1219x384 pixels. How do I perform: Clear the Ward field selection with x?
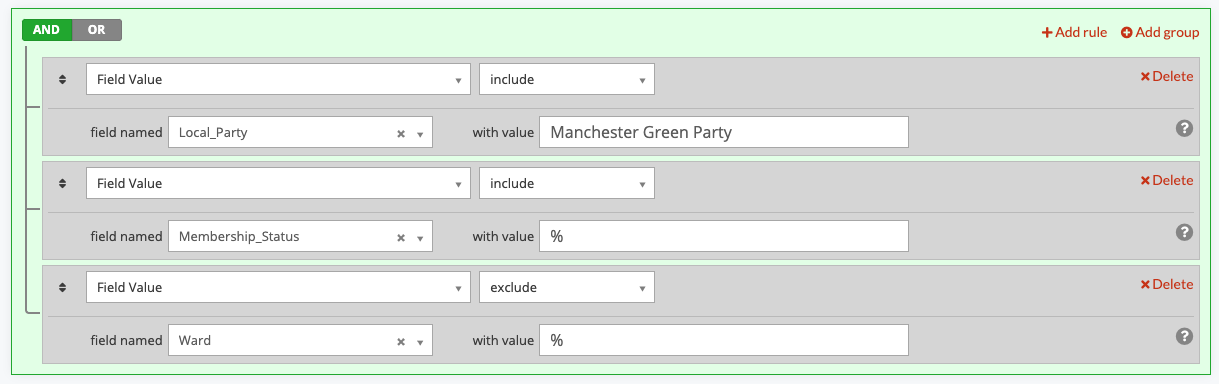click(400, 341)
